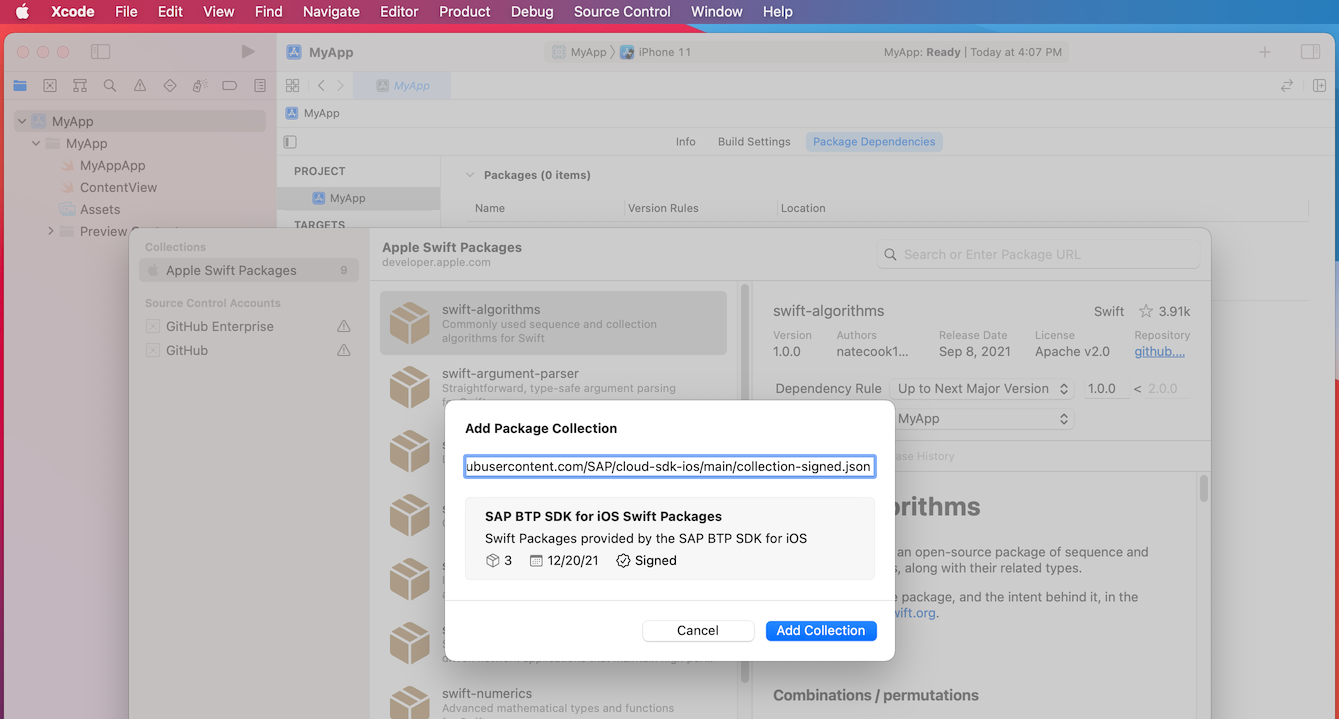Open the Dependency Rule dropdown
1339x719 pixels.
(982, 389)
